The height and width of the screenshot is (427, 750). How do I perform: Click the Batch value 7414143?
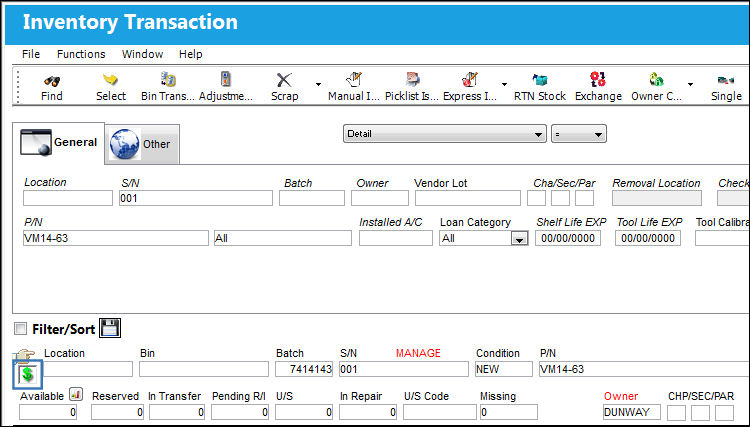tap(304, 369)
